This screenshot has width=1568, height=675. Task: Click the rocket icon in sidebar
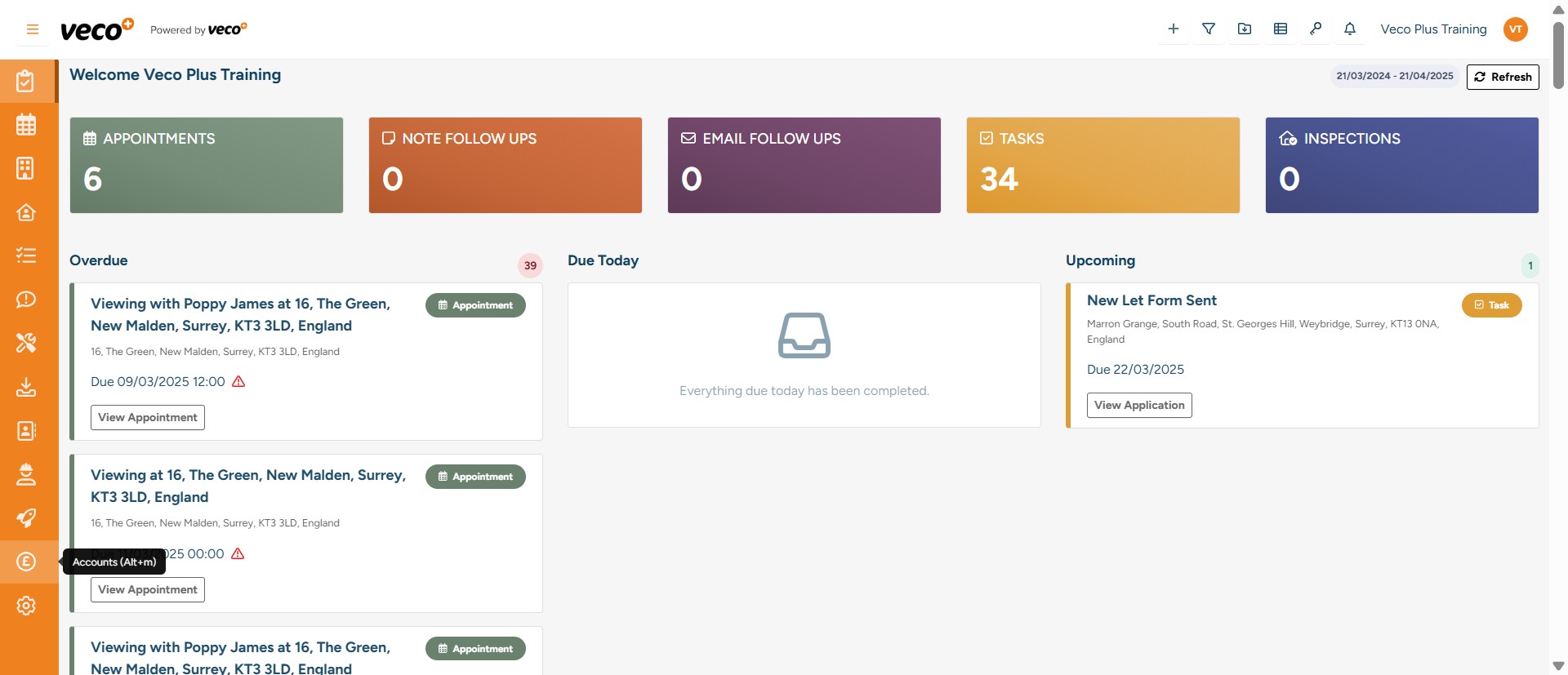click(26, 517)
